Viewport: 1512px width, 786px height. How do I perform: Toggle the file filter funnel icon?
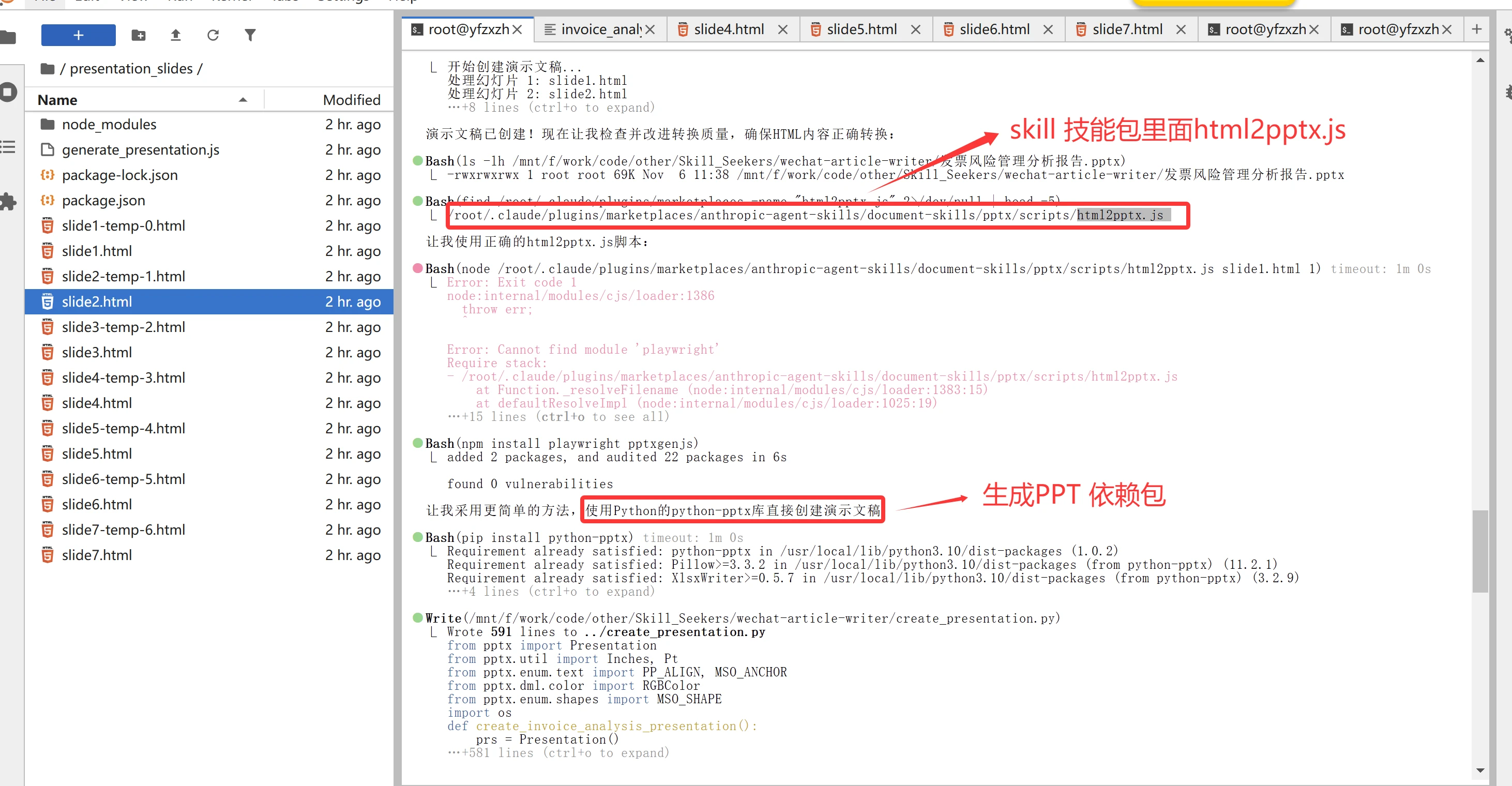(250, 35)
